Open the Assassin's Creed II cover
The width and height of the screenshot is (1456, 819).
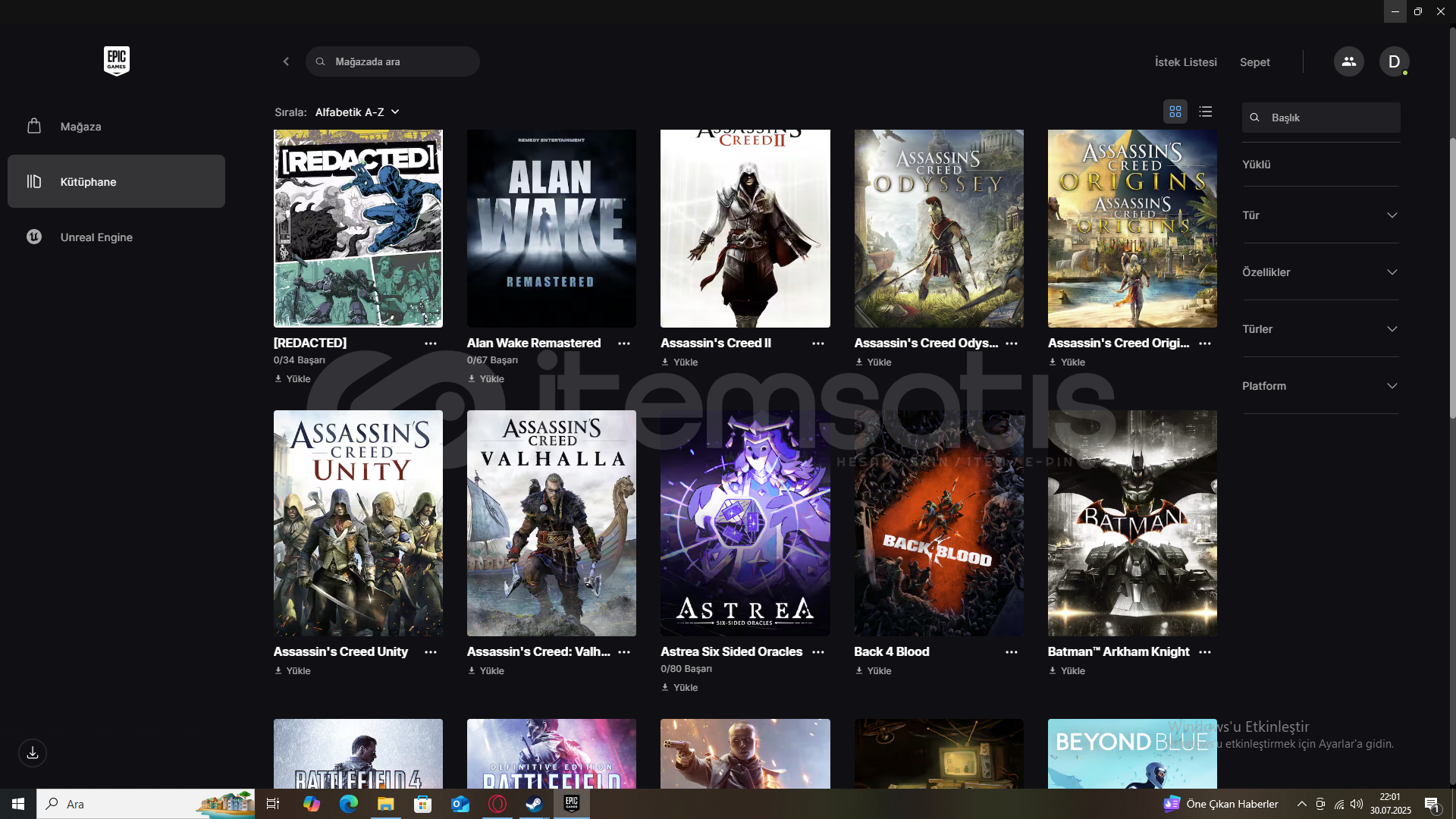click(745, 228)
